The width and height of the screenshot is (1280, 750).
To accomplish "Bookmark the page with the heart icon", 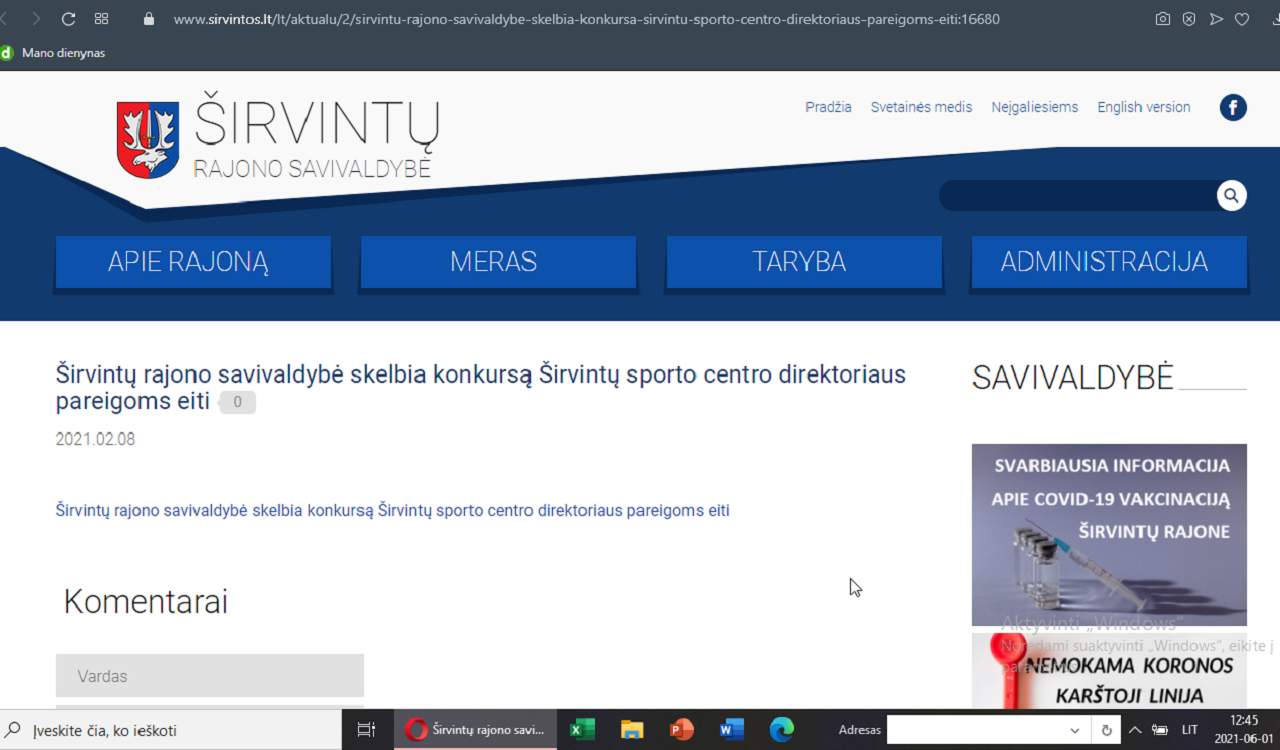I will [1242, 19].
